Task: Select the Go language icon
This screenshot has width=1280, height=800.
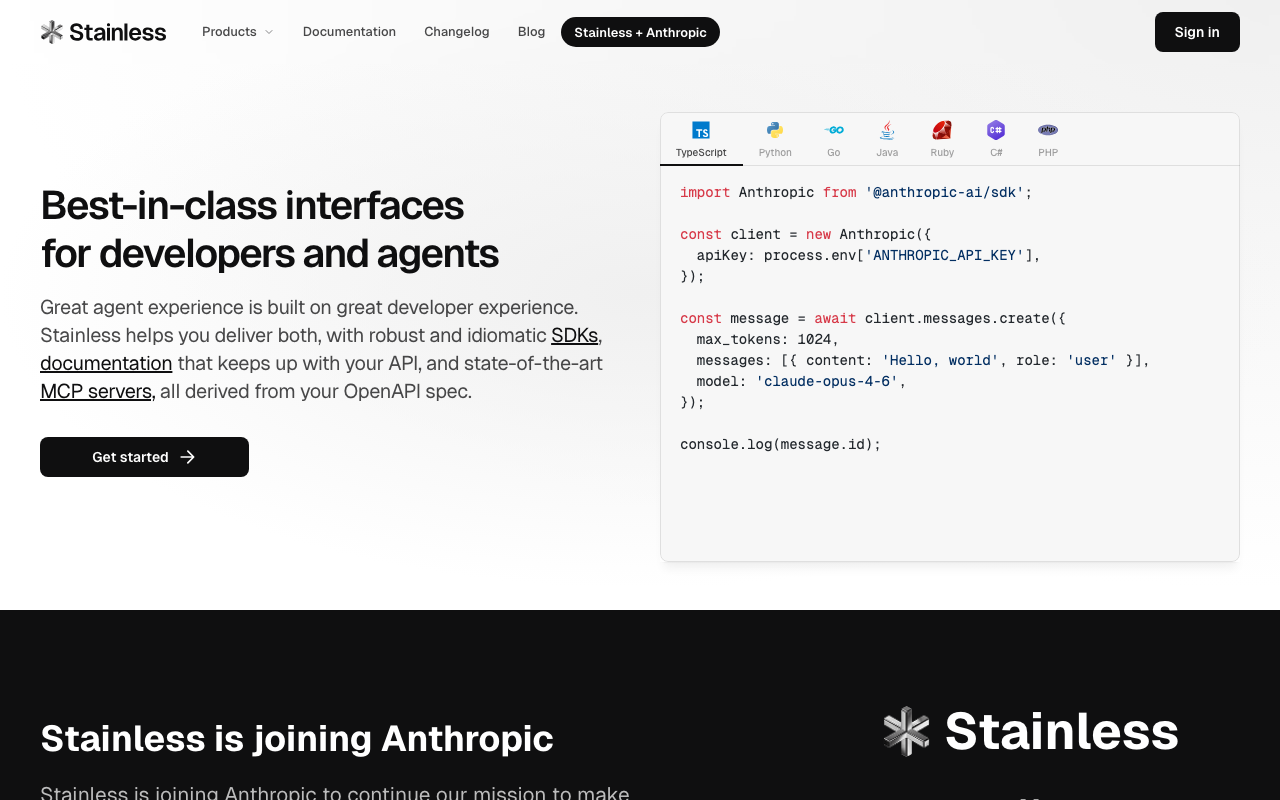Action: pos(834,130)
